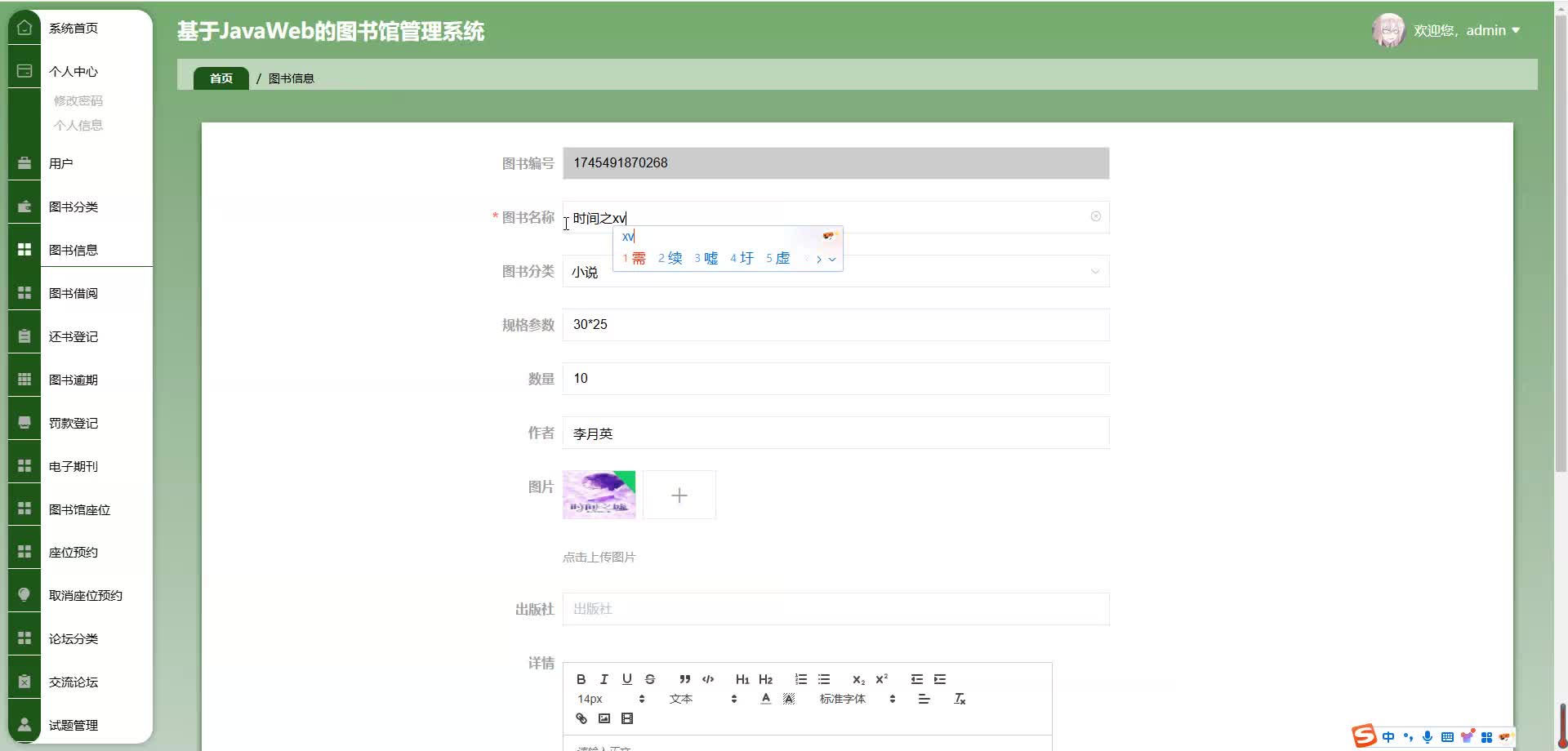Toggle strikethrough formatting in the editor
This screenshot has height=751, width=1568.
click(649, 679)
